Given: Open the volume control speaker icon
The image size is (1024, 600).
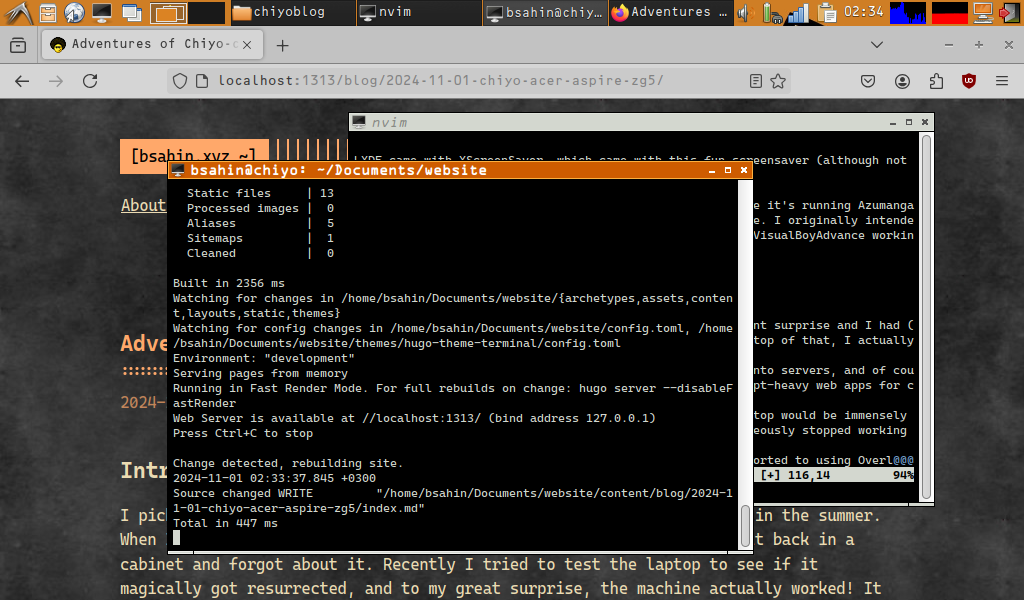Looking at the screenshot, I should (x=744, y=12).
